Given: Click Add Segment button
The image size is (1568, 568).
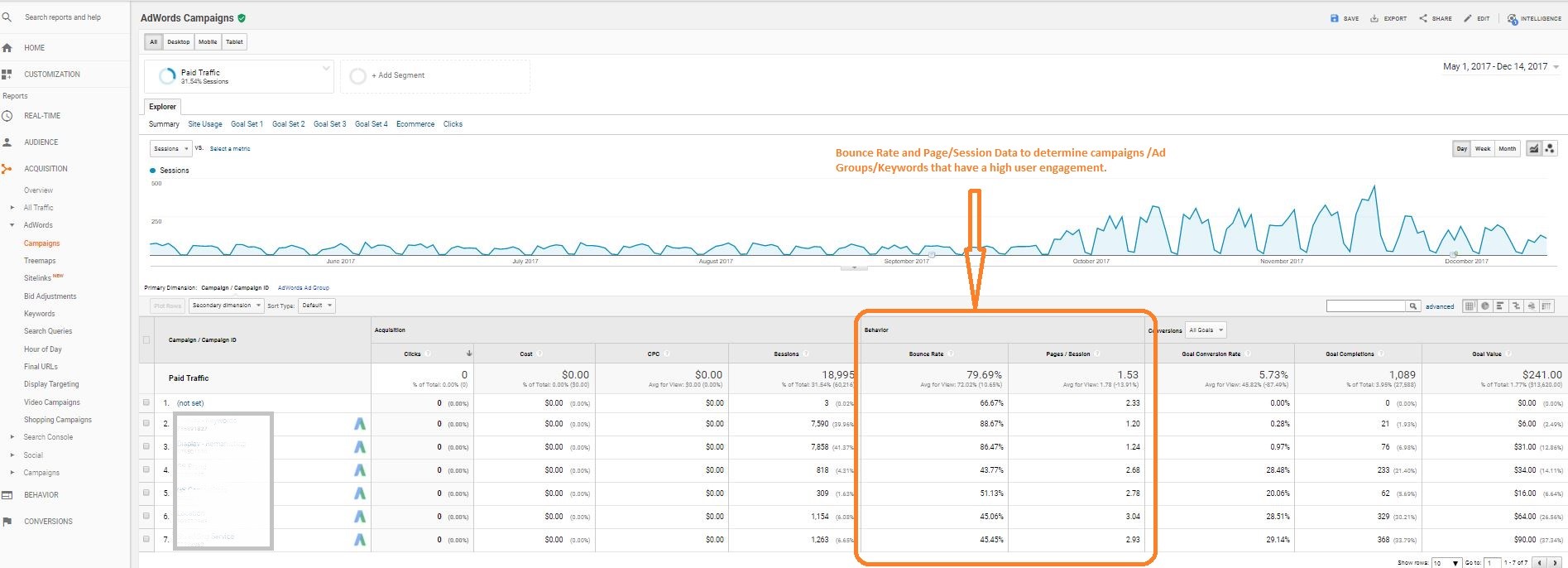Looking at the screenshot, I should (435, 76).
